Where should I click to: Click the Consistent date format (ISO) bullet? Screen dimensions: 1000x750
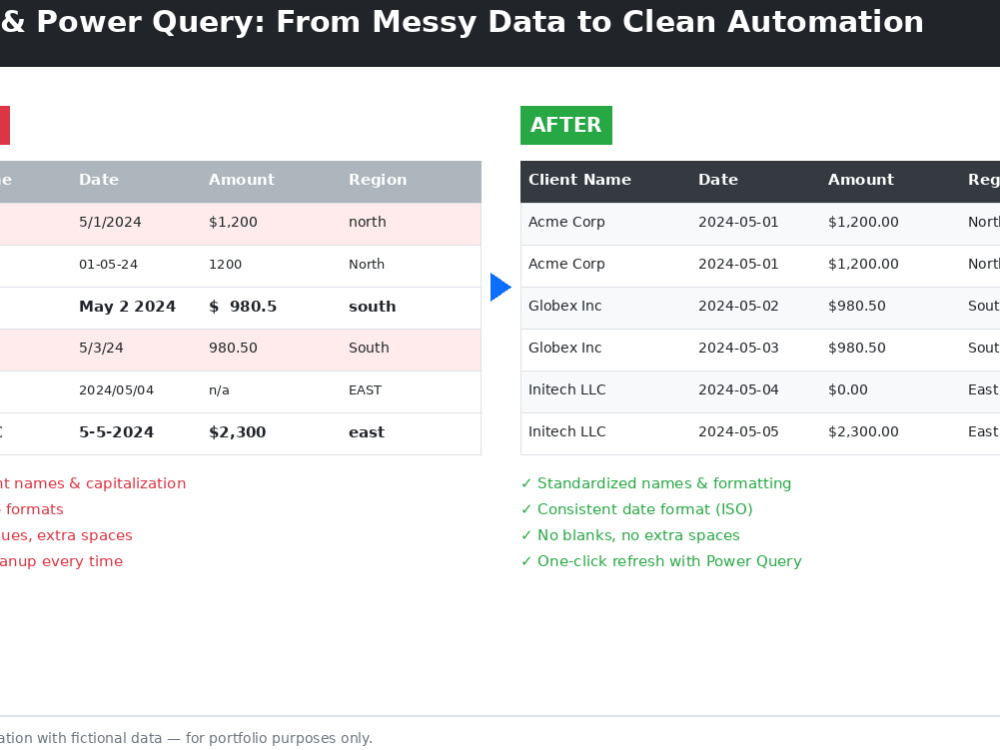[637, 510]
